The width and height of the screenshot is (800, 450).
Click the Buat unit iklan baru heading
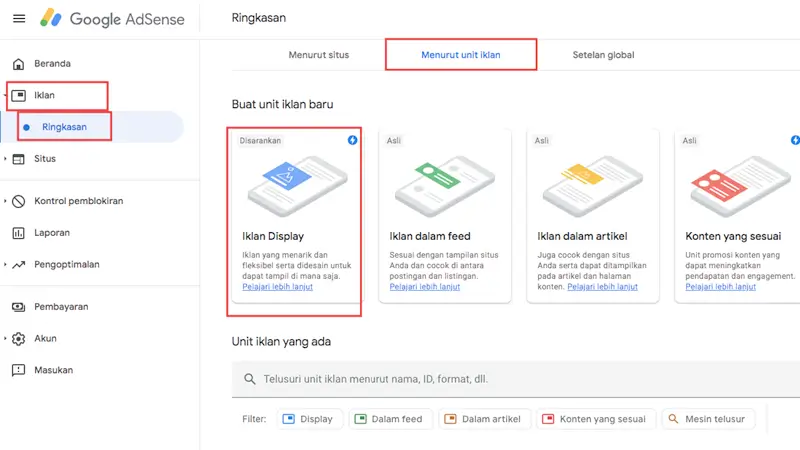tap(282, 104)
